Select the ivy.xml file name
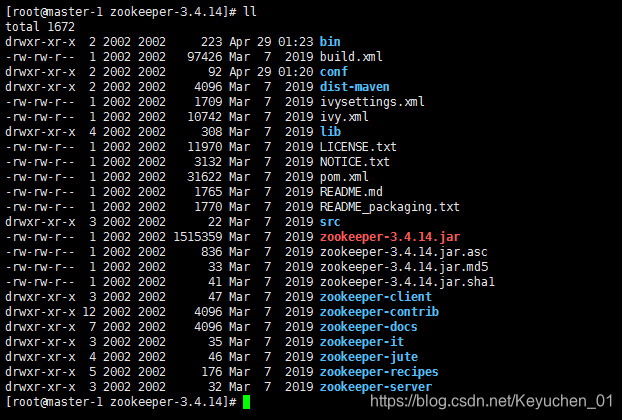Image resolution: width=622 pixels, height=420 pixels. click(344, 117)
